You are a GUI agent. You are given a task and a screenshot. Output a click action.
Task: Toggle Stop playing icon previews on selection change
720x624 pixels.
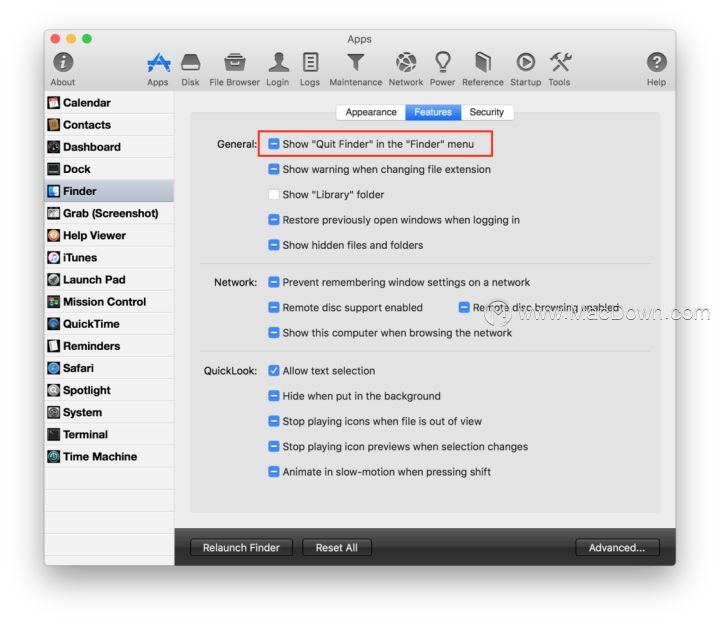274,446
